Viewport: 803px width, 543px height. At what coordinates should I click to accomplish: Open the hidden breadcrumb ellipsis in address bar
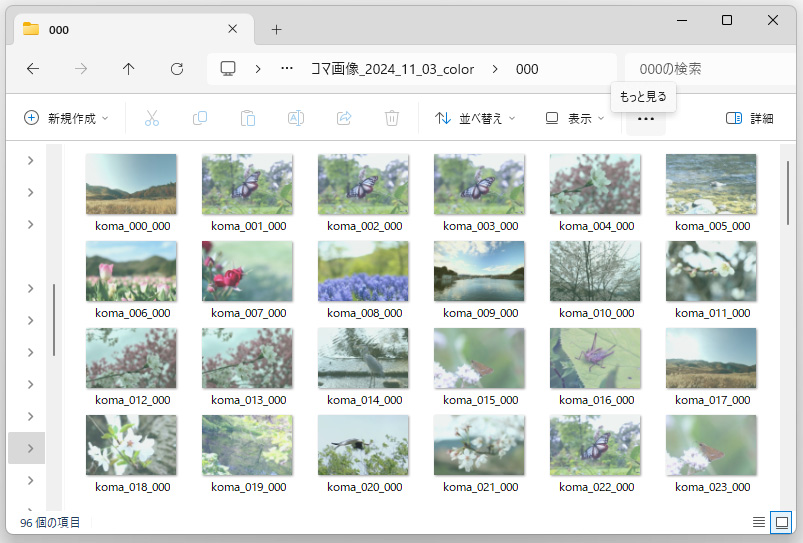pyautogui.click(x=287, y=69)
